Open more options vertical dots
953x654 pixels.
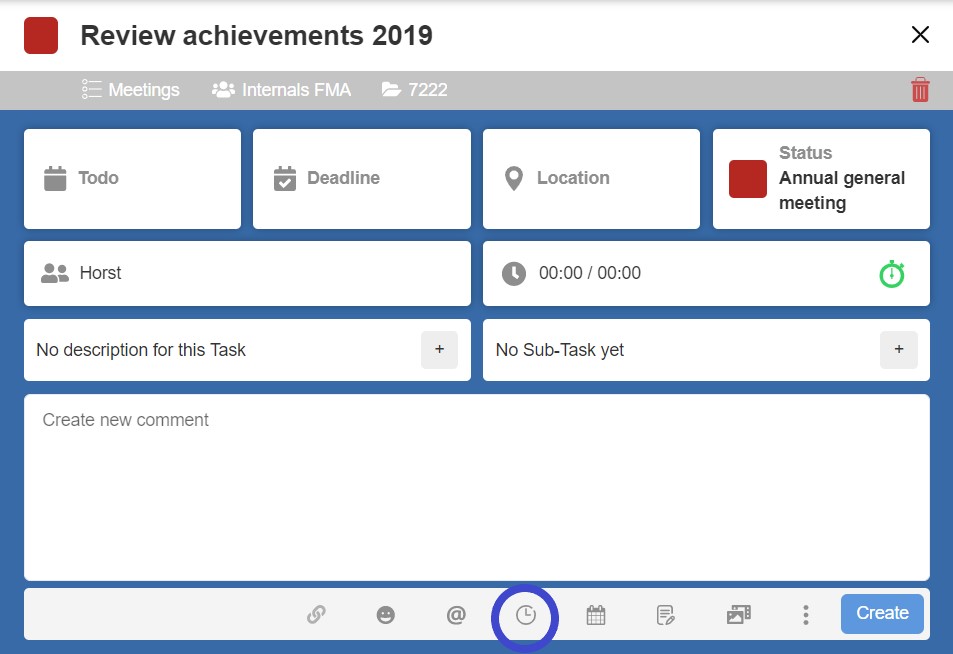pos(805,615)
